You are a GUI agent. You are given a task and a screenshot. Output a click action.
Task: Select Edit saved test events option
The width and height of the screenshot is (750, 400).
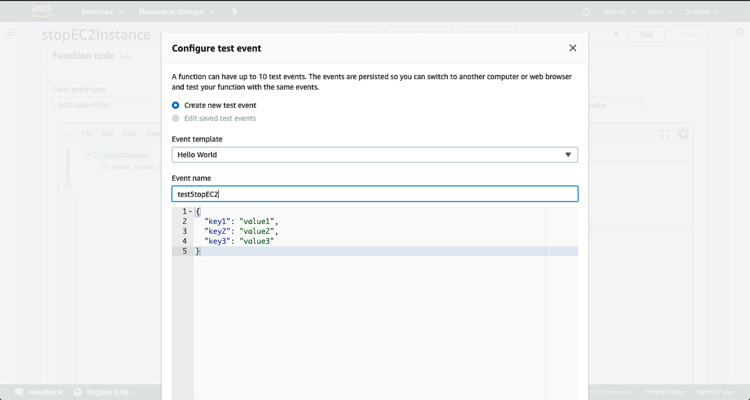pos(176,118)
